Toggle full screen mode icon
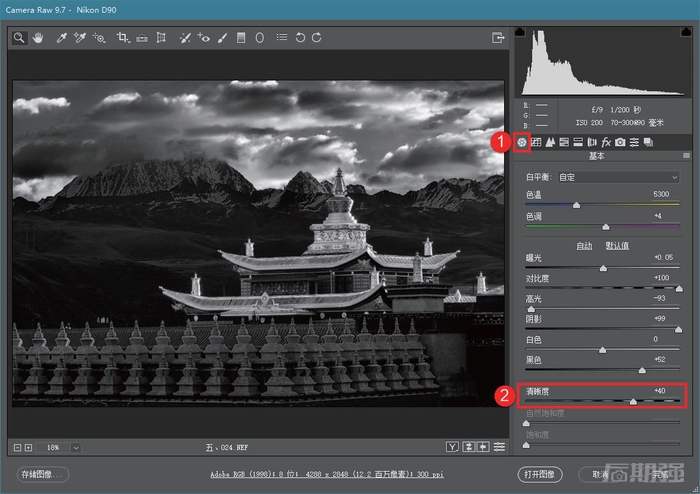Viewport: 700px width, 494px height. (x=498, y=38)
